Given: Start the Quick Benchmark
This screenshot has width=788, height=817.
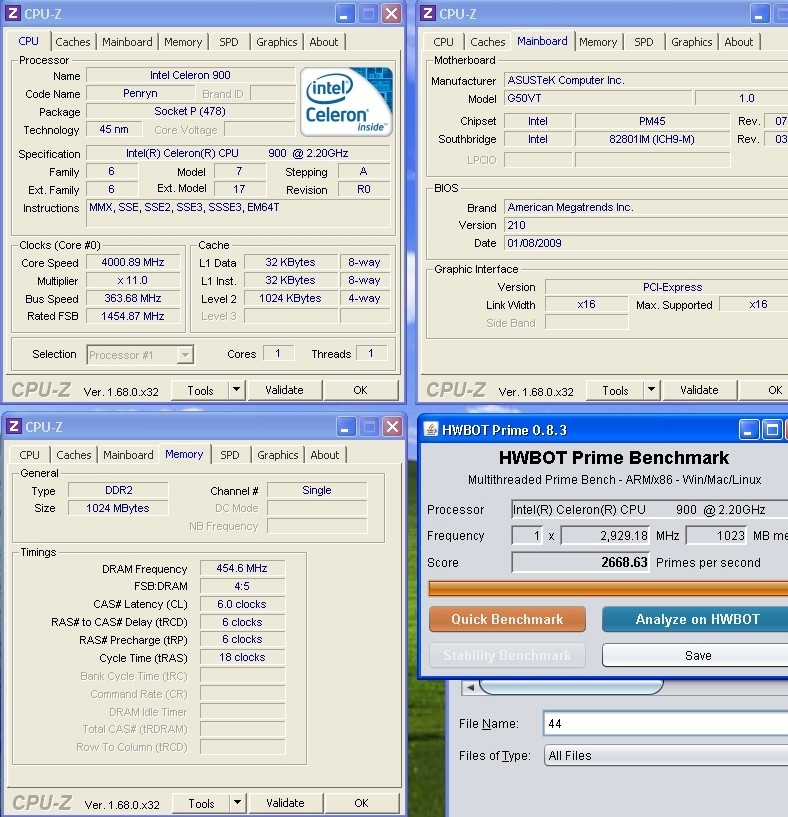Looking at the screenshot, I should pyautogui.click(x=507, y=619).
